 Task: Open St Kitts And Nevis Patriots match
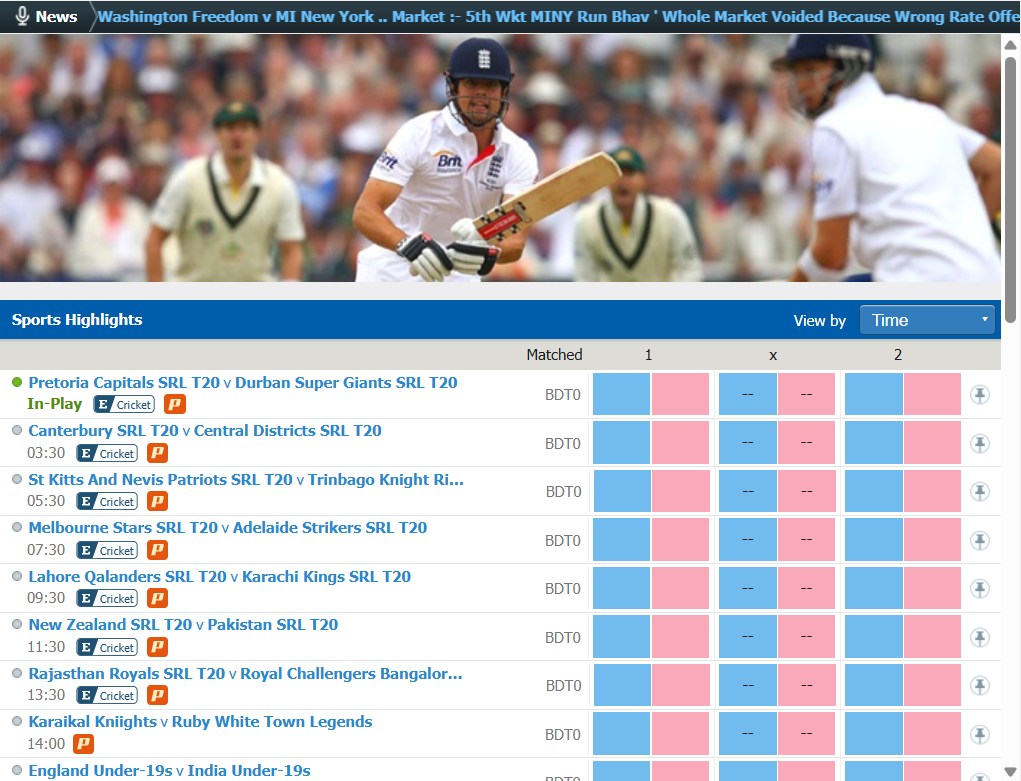coord(246,480)
